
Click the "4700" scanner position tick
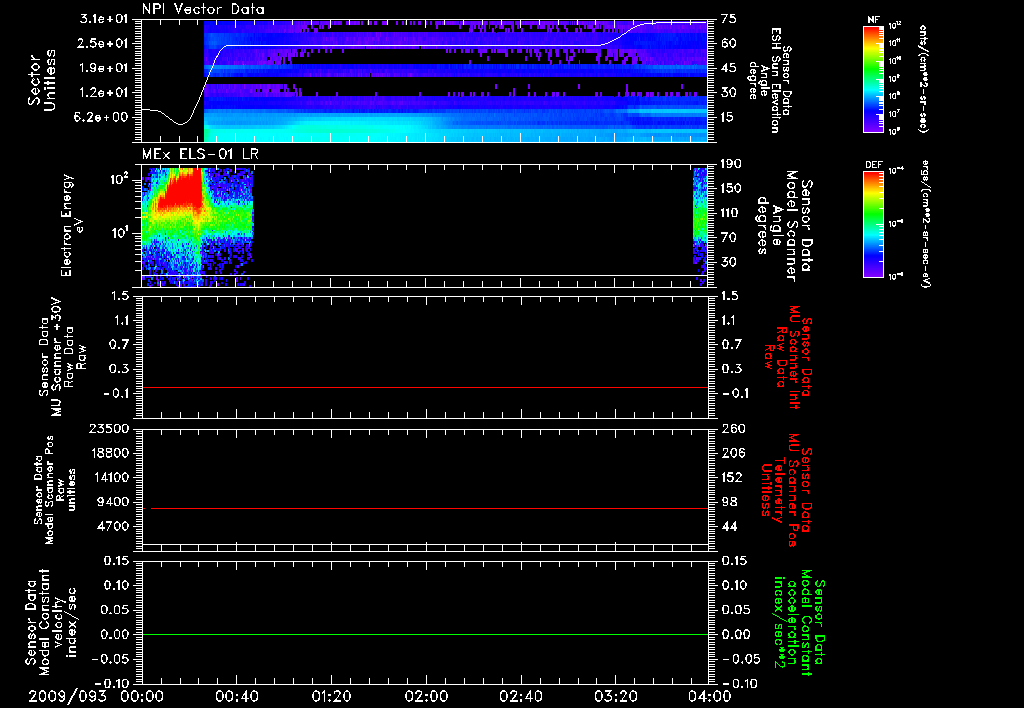pyautogui.click(x=113, y=526)
